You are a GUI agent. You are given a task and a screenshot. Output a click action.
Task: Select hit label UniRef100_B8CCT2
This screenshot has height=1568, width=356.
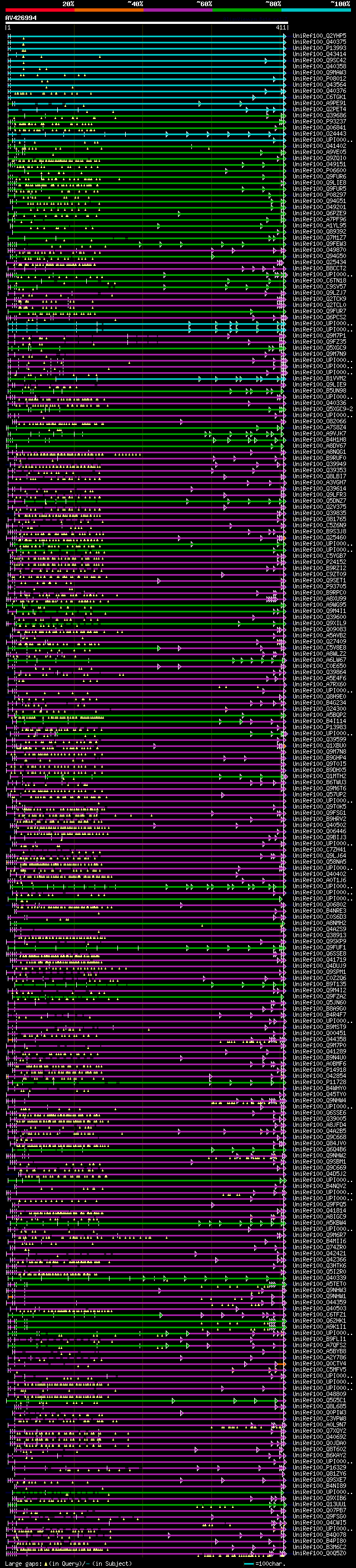[319, 269]
